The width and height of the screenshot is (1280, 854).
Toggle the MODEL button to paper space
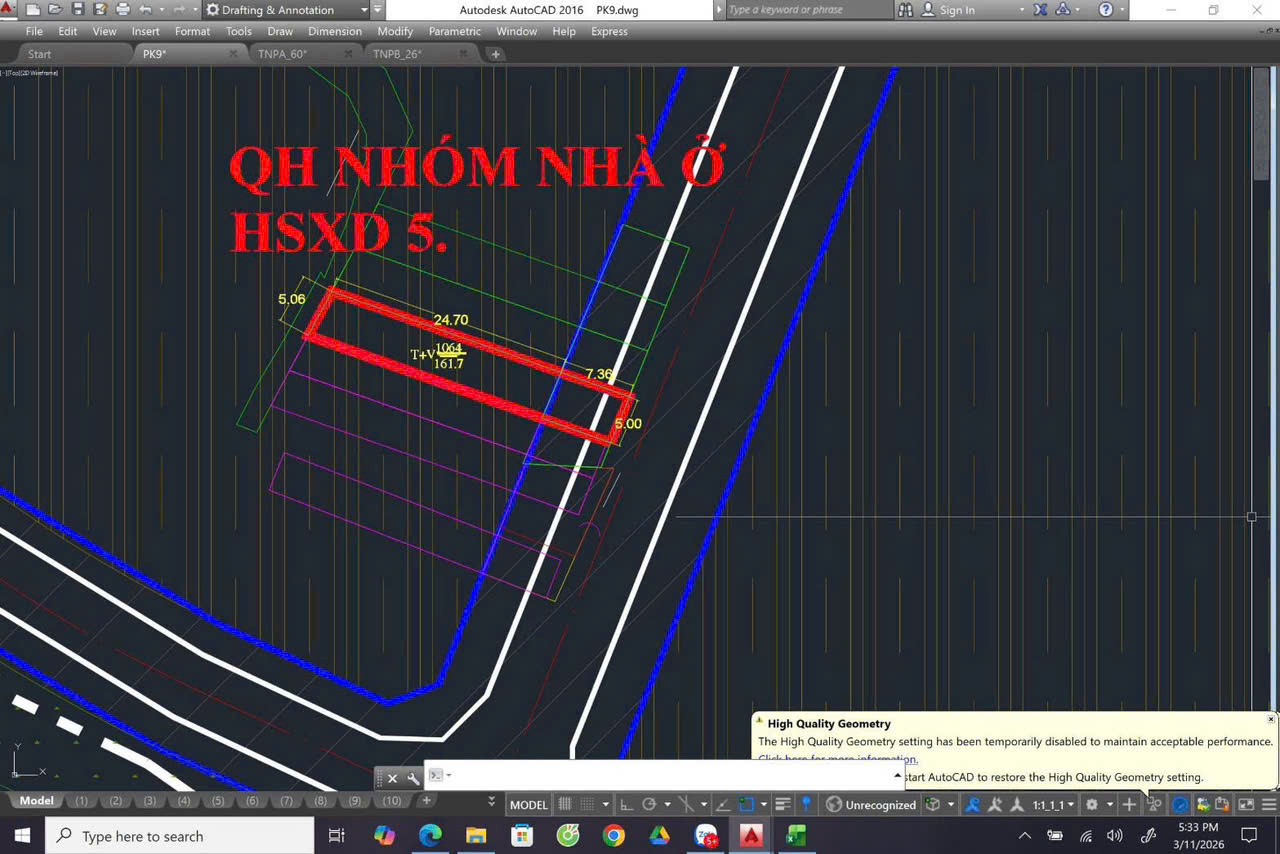pos(528,804)
